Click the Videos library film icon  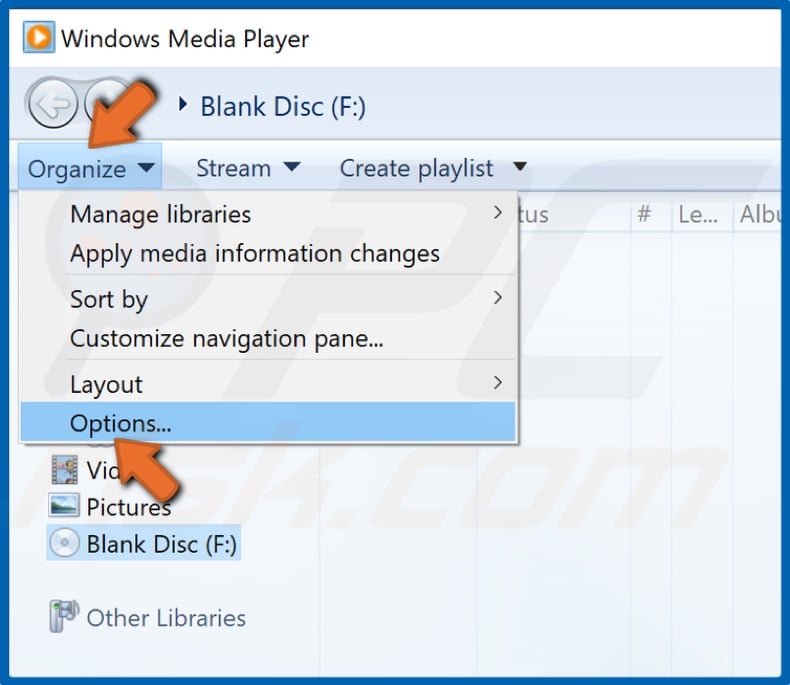[64, 469]
